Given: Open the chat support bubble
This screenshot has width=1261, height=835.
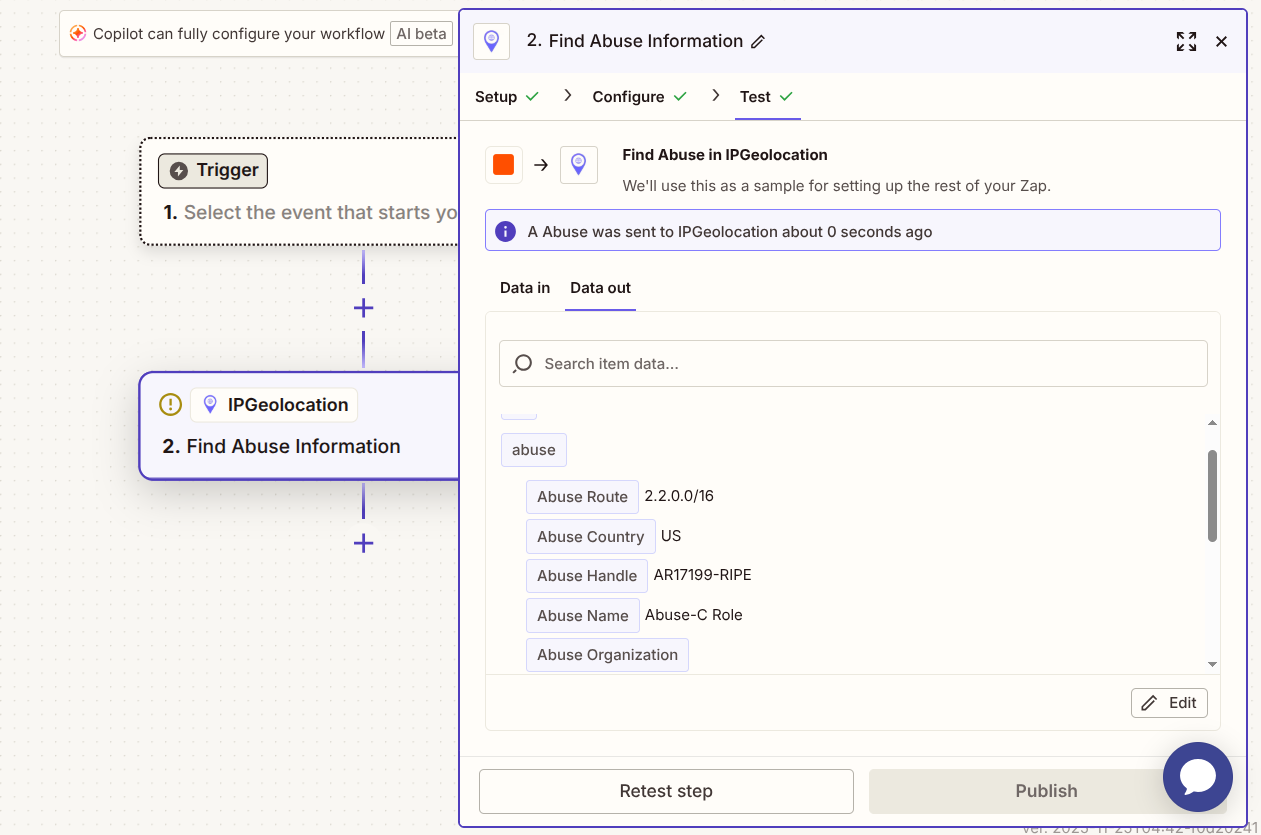Looking at the screenshot, I should (1197, 777).
